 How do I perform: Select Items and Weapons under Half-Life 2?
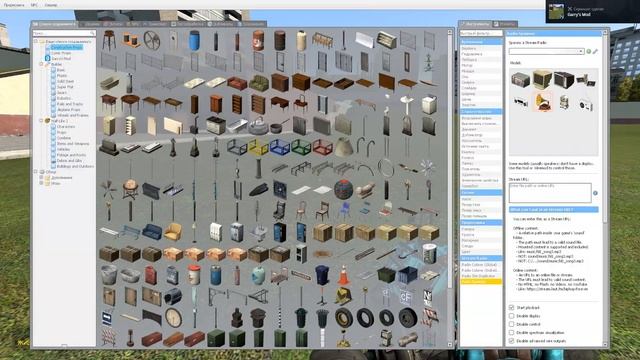[x=73, y=144]
